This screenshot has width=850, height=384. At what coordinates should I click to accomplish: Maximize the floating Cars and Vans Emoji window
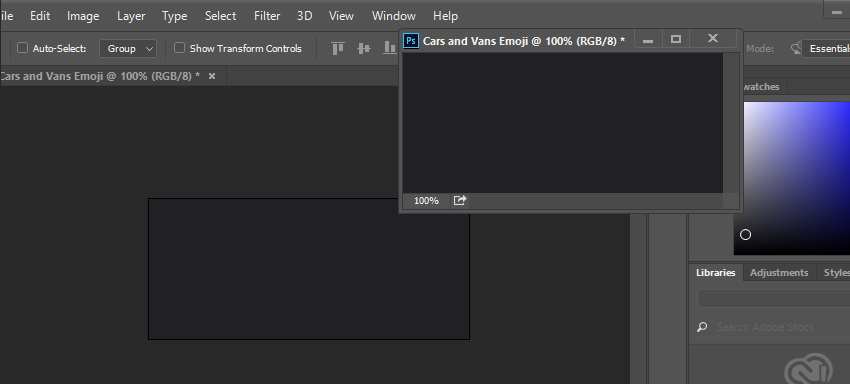(675, 39)
